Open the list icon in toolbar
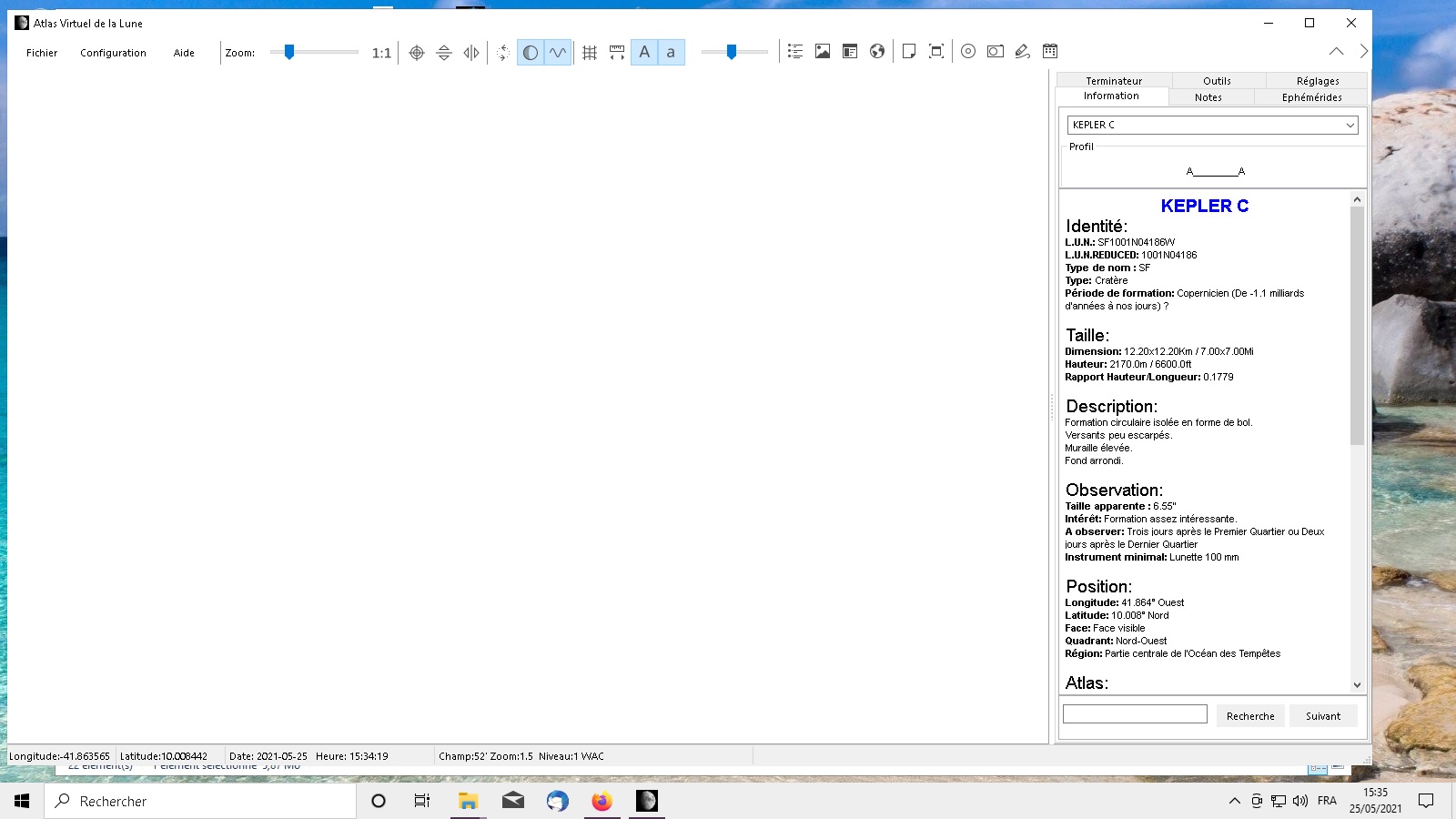 (795, 52)
